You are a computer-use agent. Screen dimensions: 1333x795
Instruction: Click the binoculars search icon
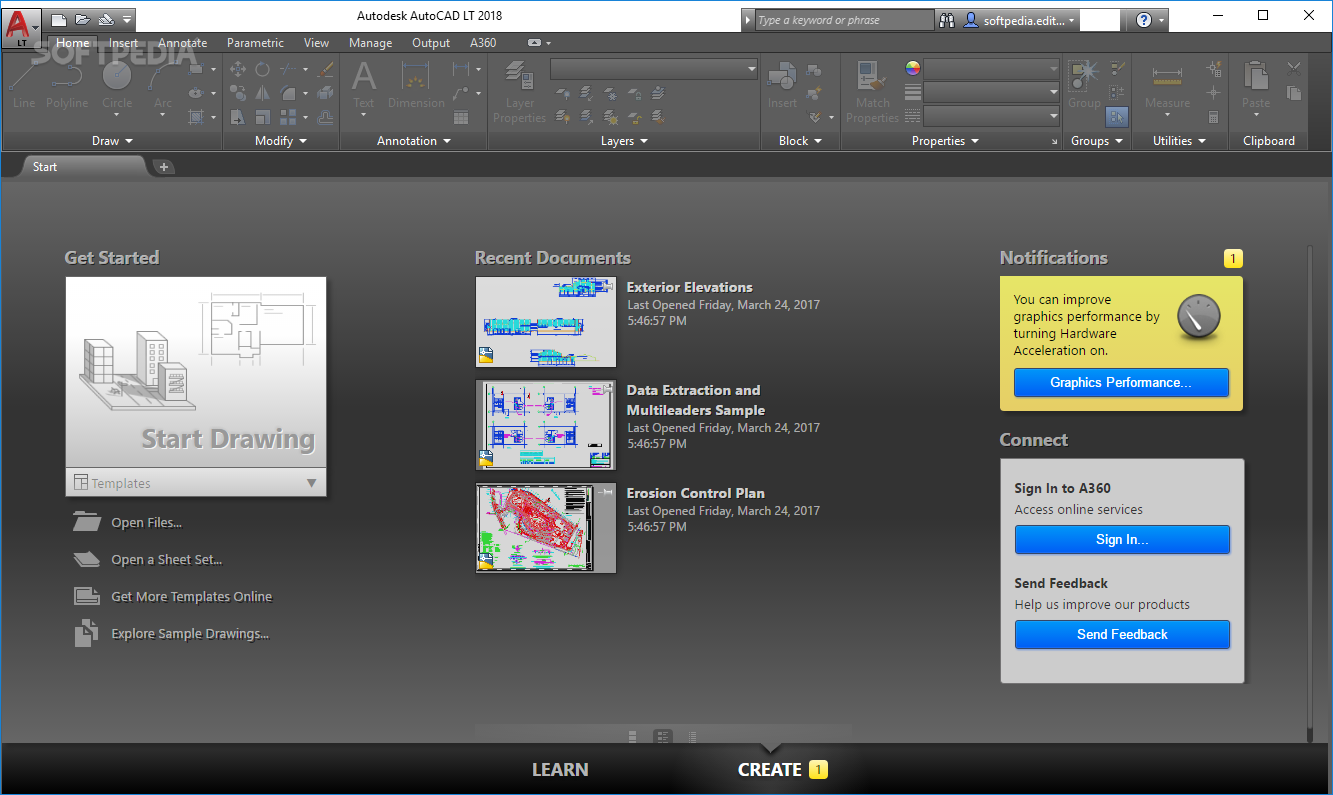947,19
